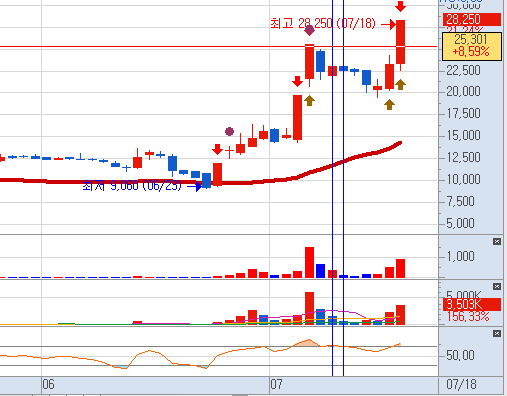Click the brown up arrow under the 07/18 candle
The height and width of the screenshot is (396, 507).
tap(400, 84)
